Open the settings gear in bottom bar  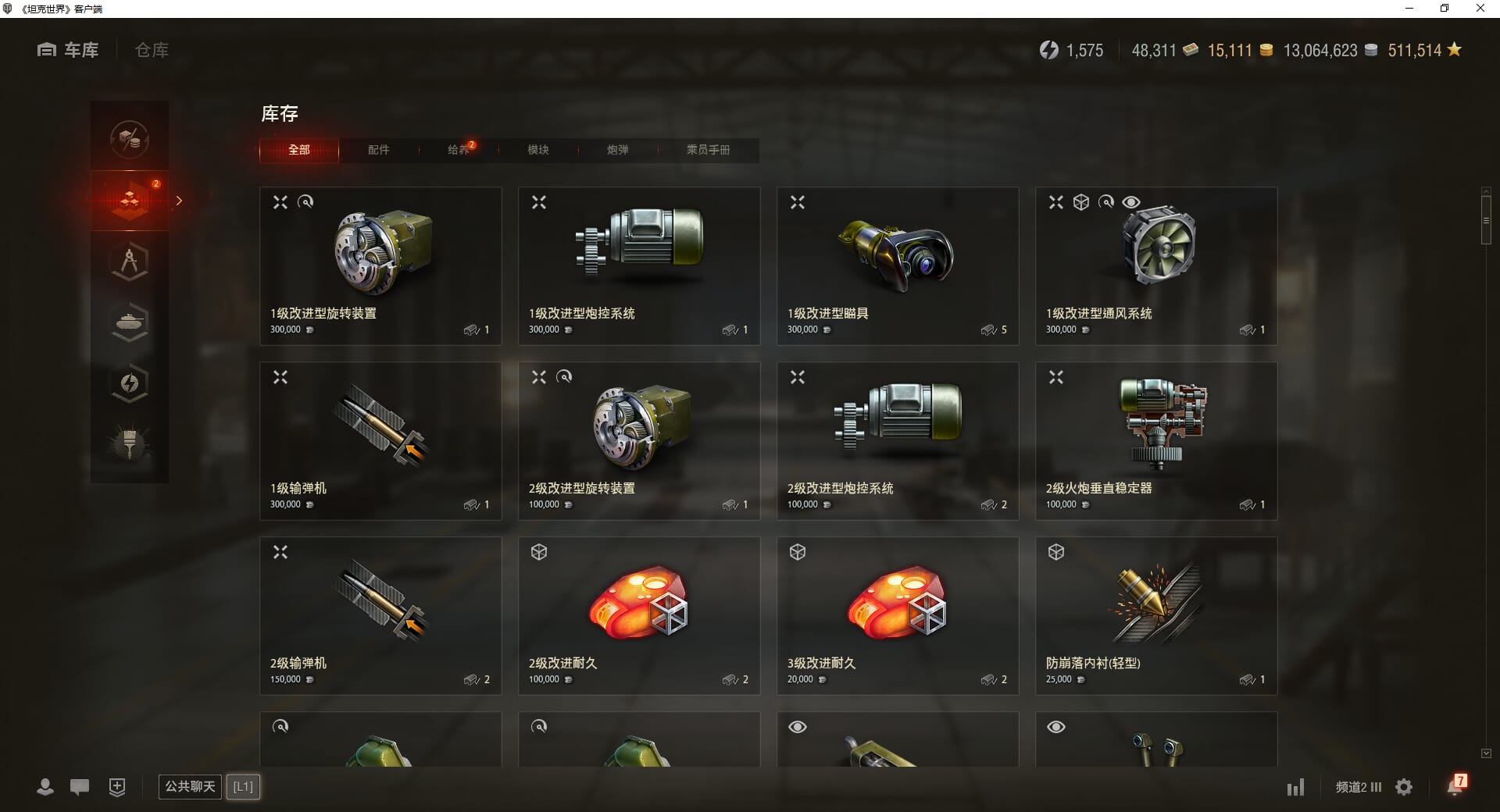click(1404, 787)
